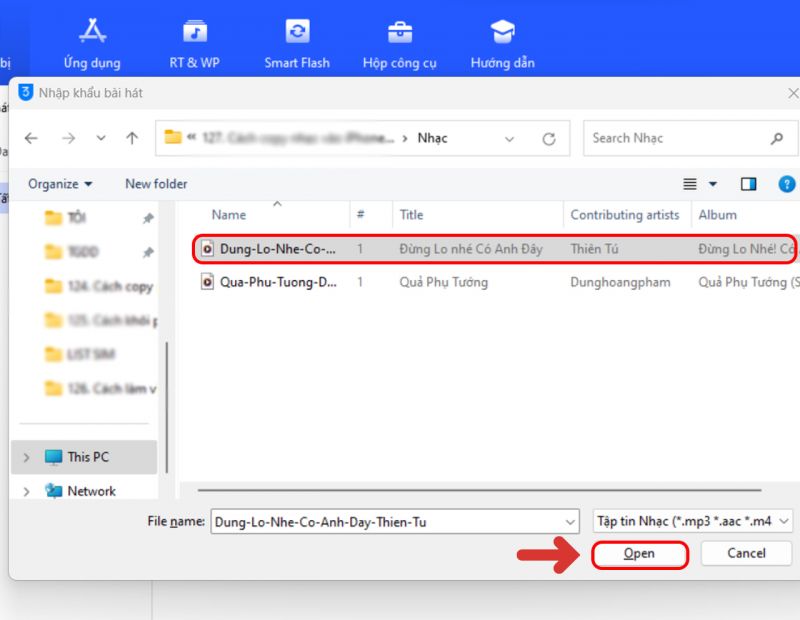Click New folder in toolbar
The width and height of the screenshot is (800, 620).
(156, 184)
